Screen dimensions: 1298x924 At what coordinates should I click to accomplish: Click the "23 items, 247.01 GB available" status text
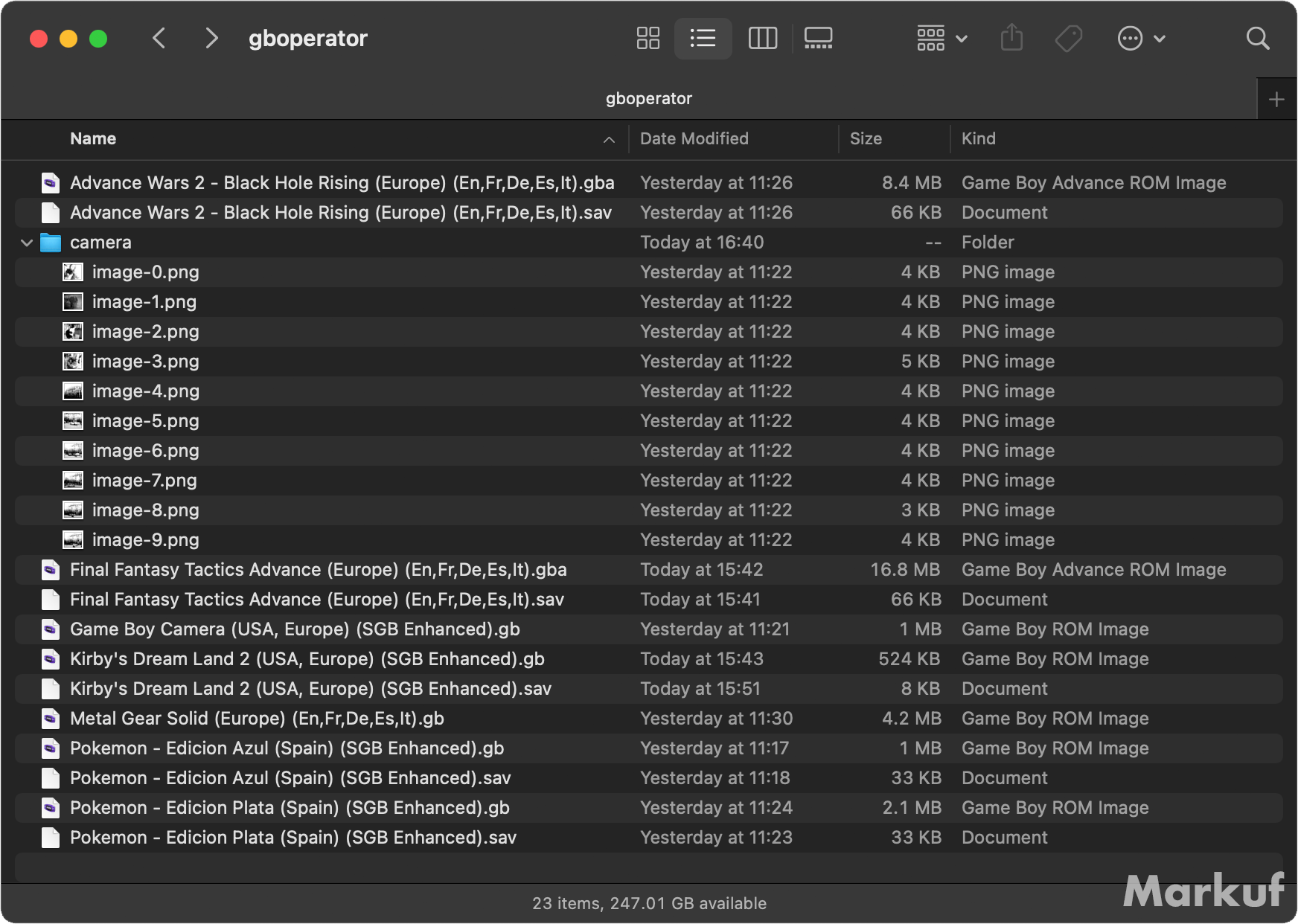pyautogui.click(x=649, y=903)
